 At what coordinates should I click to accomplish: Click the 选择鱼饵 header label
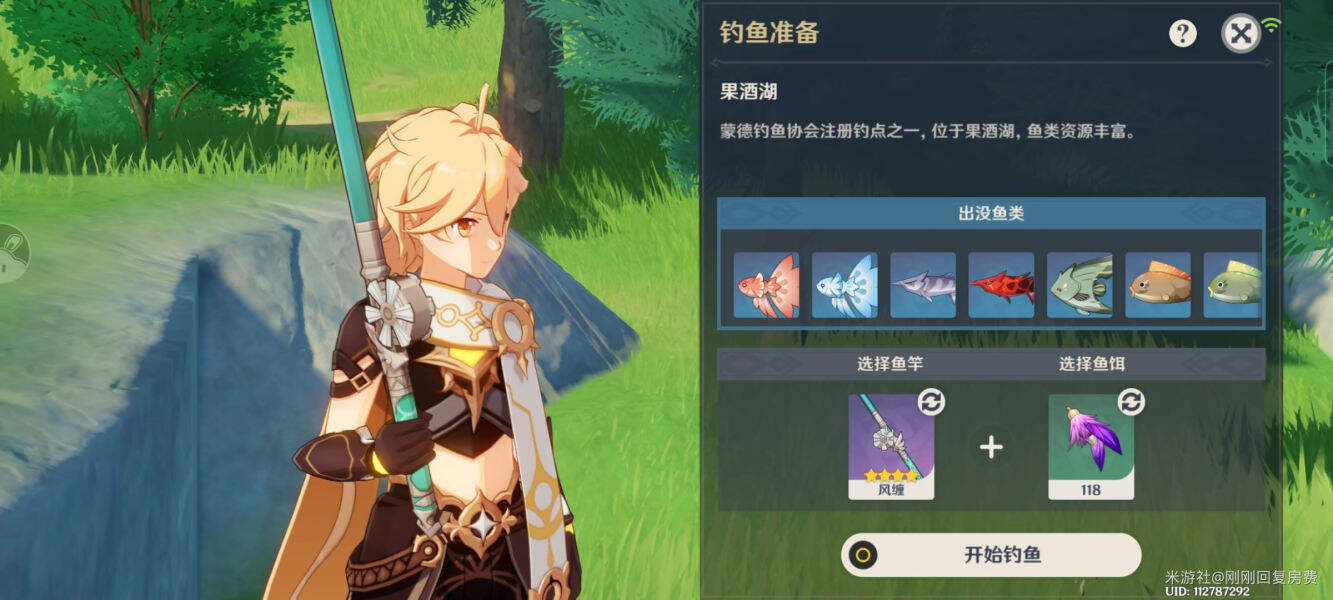coord(1092,364)
